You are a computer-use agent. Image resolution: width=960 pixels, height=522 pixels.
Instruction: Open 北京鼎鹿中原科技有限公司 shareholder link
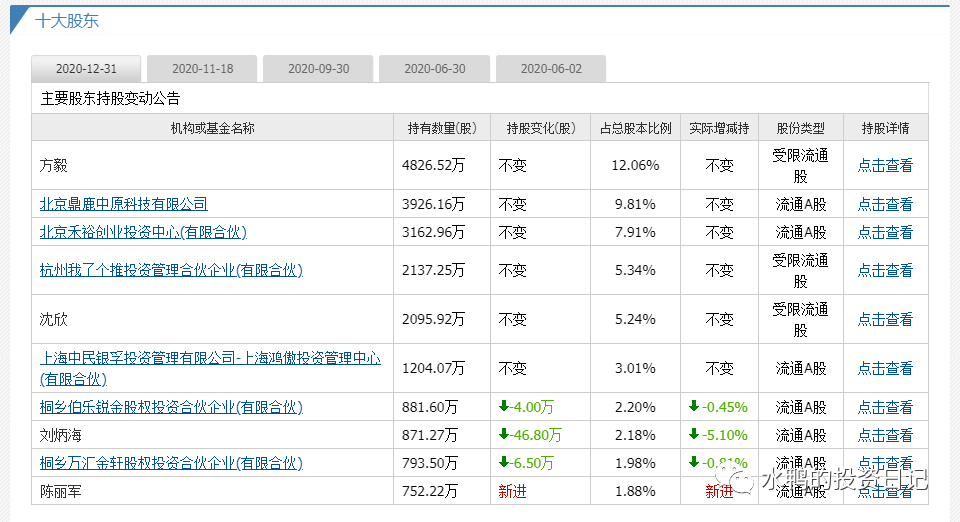123,204
